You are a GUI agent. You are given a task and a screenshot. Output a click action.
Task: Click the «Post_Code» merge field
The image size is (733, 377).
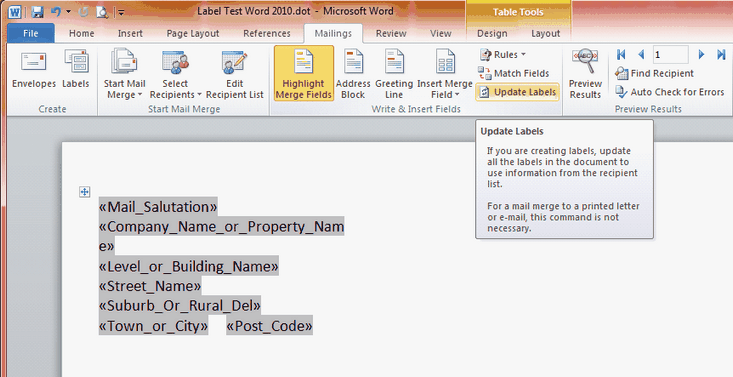(269, 326)
